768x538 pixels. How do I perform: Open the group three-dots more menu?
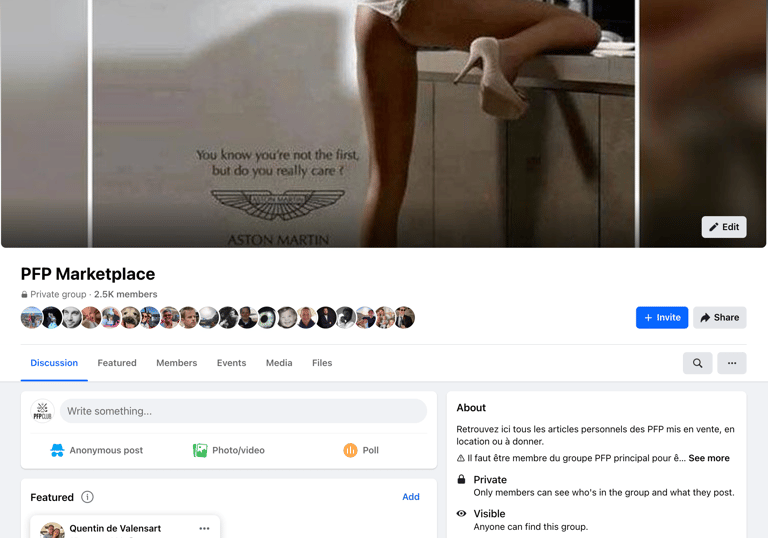732,363
